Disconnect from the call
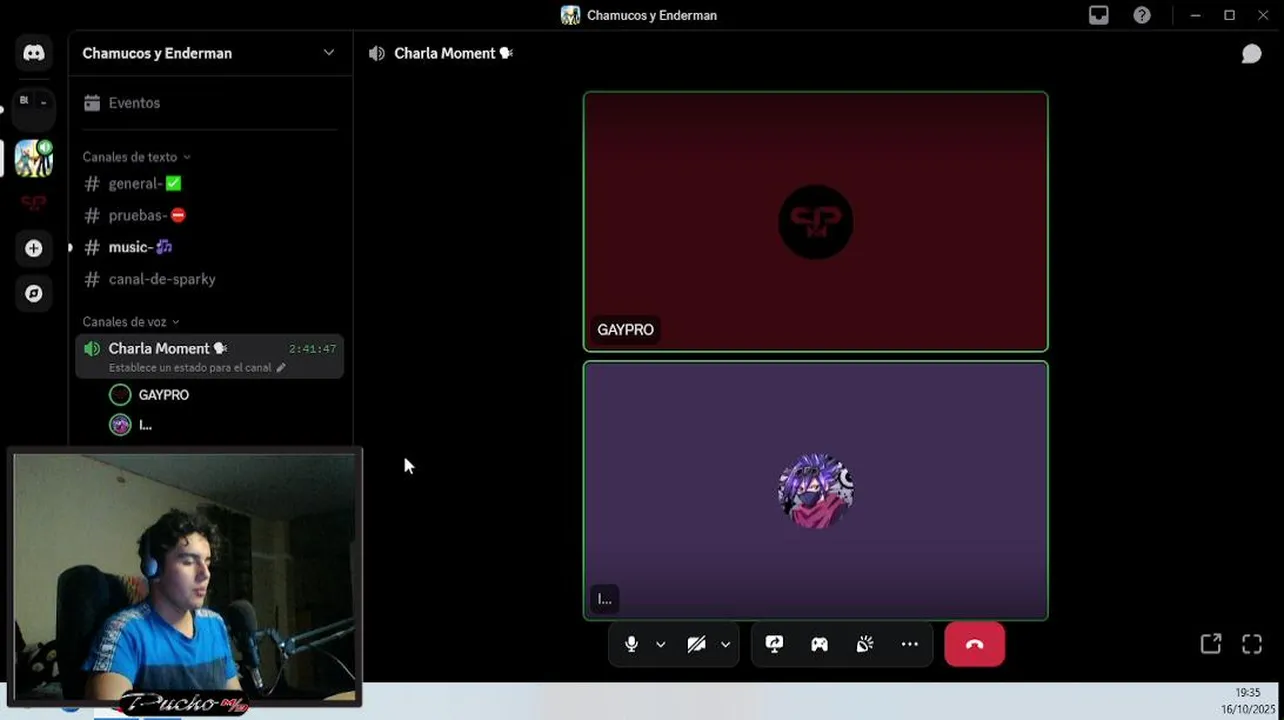 pos(975,644)
